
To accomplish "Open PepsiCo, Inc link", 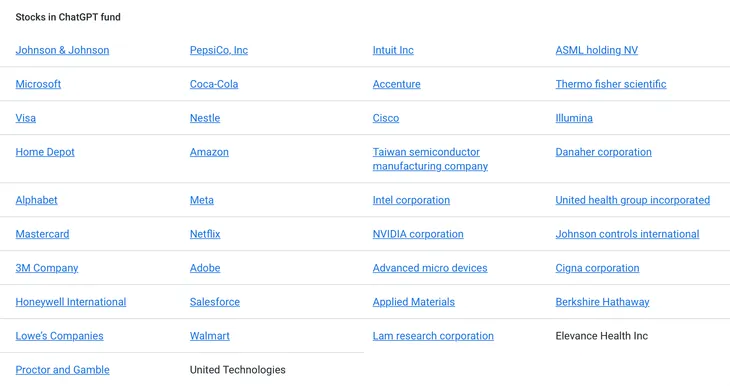I will [x=219, y=50].
